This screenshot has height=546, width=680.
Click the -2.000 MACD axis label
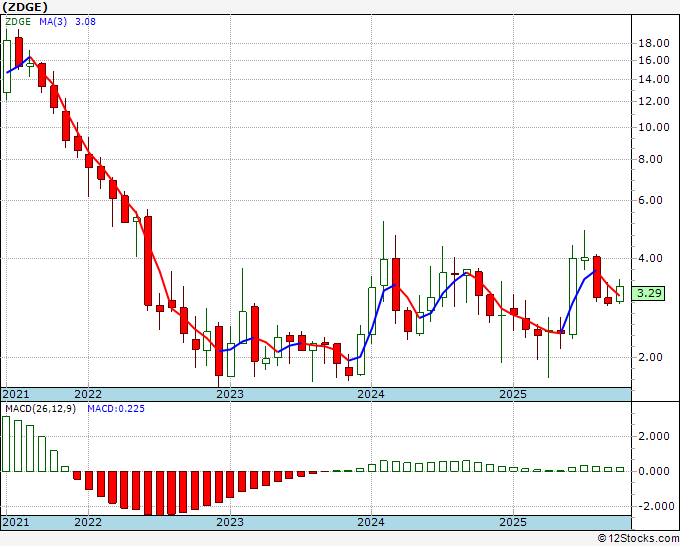coord(654,506)
